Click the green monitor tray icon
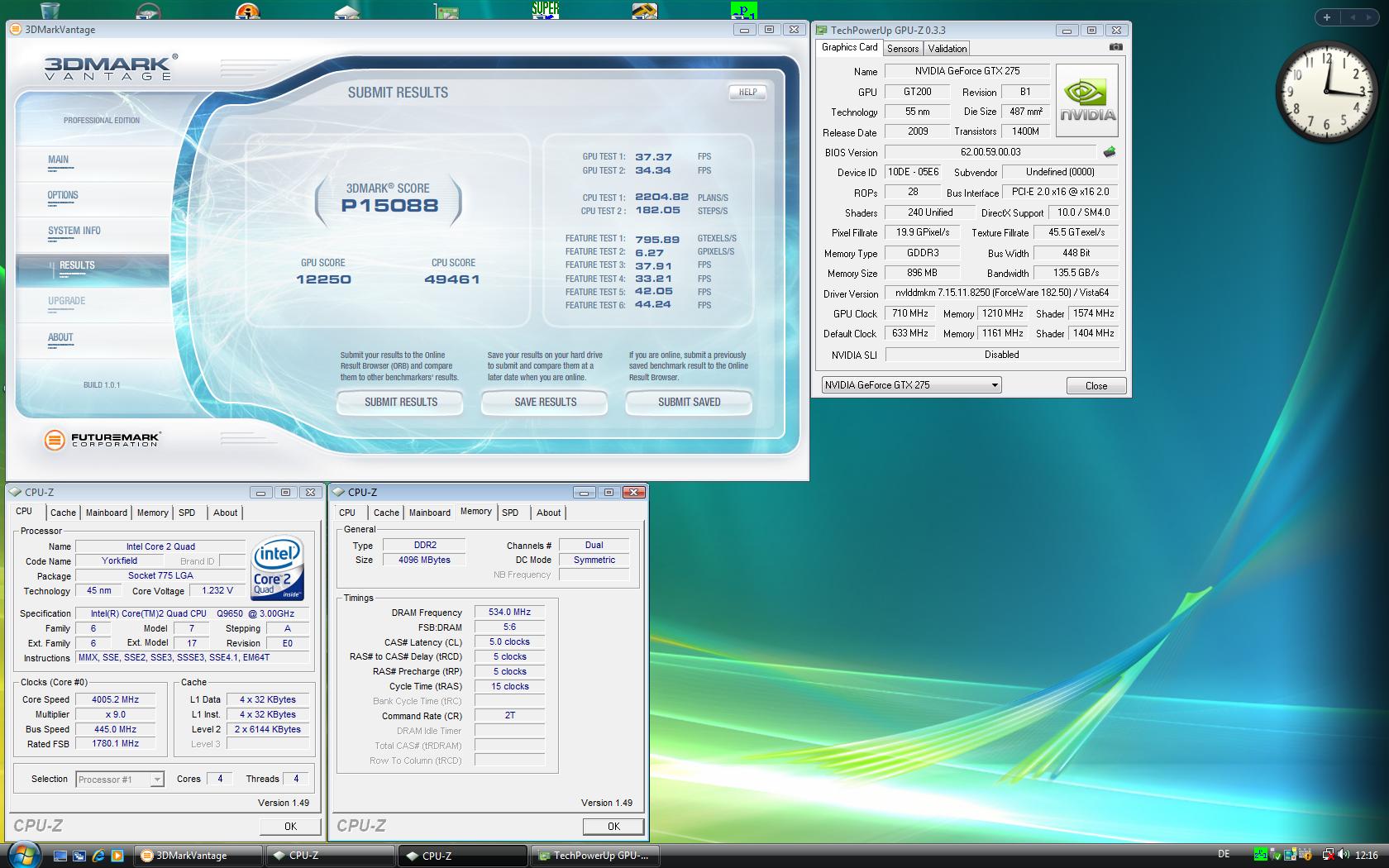Viewport: 1389px width, 868px height. point(1261,855)
